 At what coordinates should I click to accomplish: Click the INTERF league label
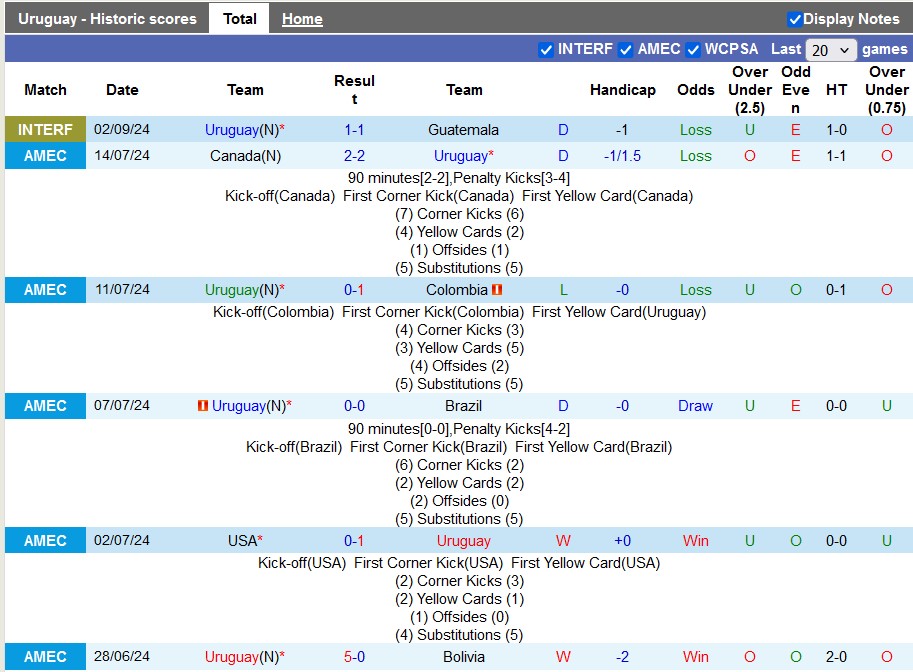[x=45, y=130]
